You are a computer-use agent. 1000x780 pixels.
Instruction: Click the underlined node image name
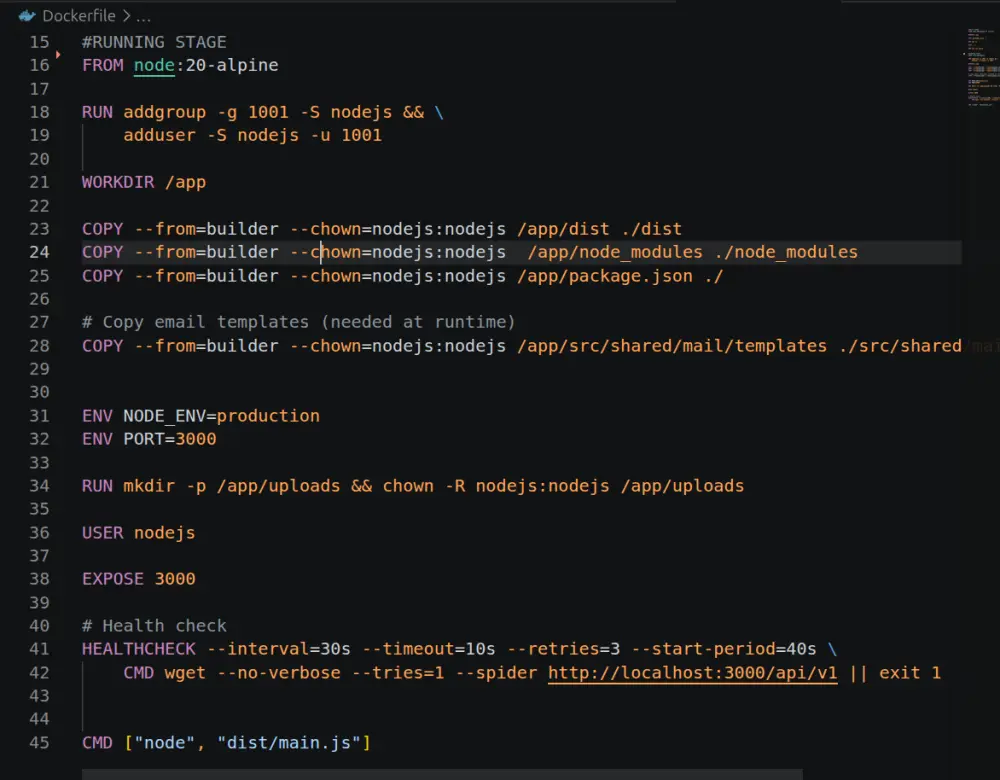(x=154, y=65)
